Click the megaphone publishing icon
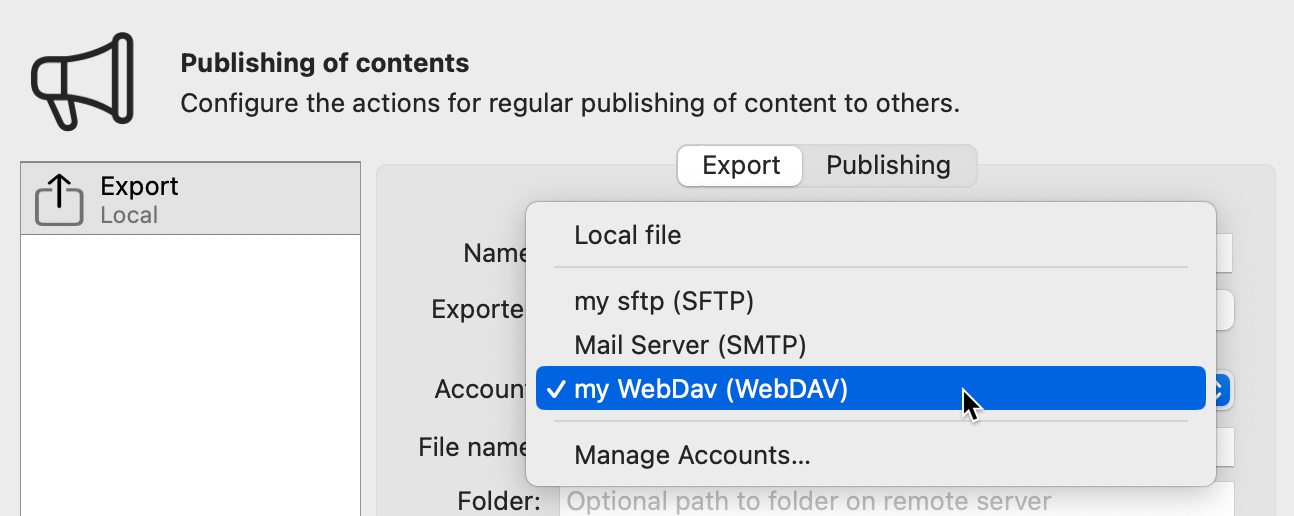Viewport: 1294px width, 516px height. (82, 80)
